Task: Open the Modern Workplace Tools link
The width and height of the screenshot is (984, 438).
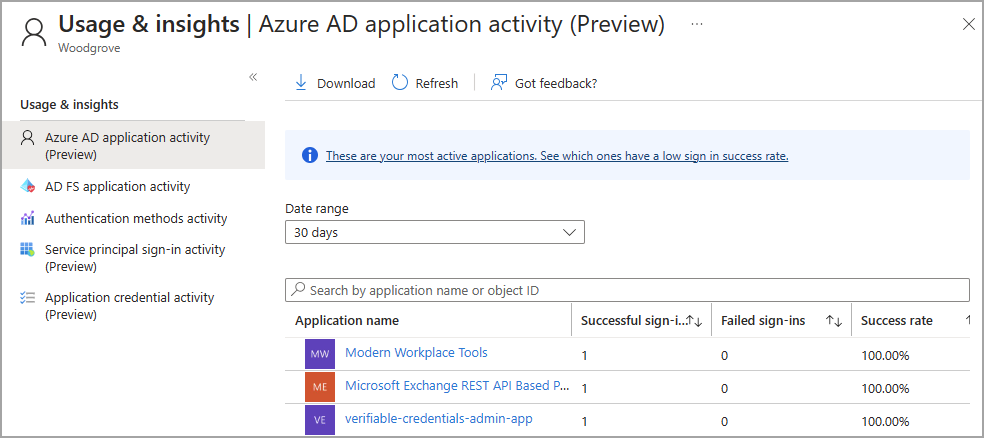Action: coord(416,352)
